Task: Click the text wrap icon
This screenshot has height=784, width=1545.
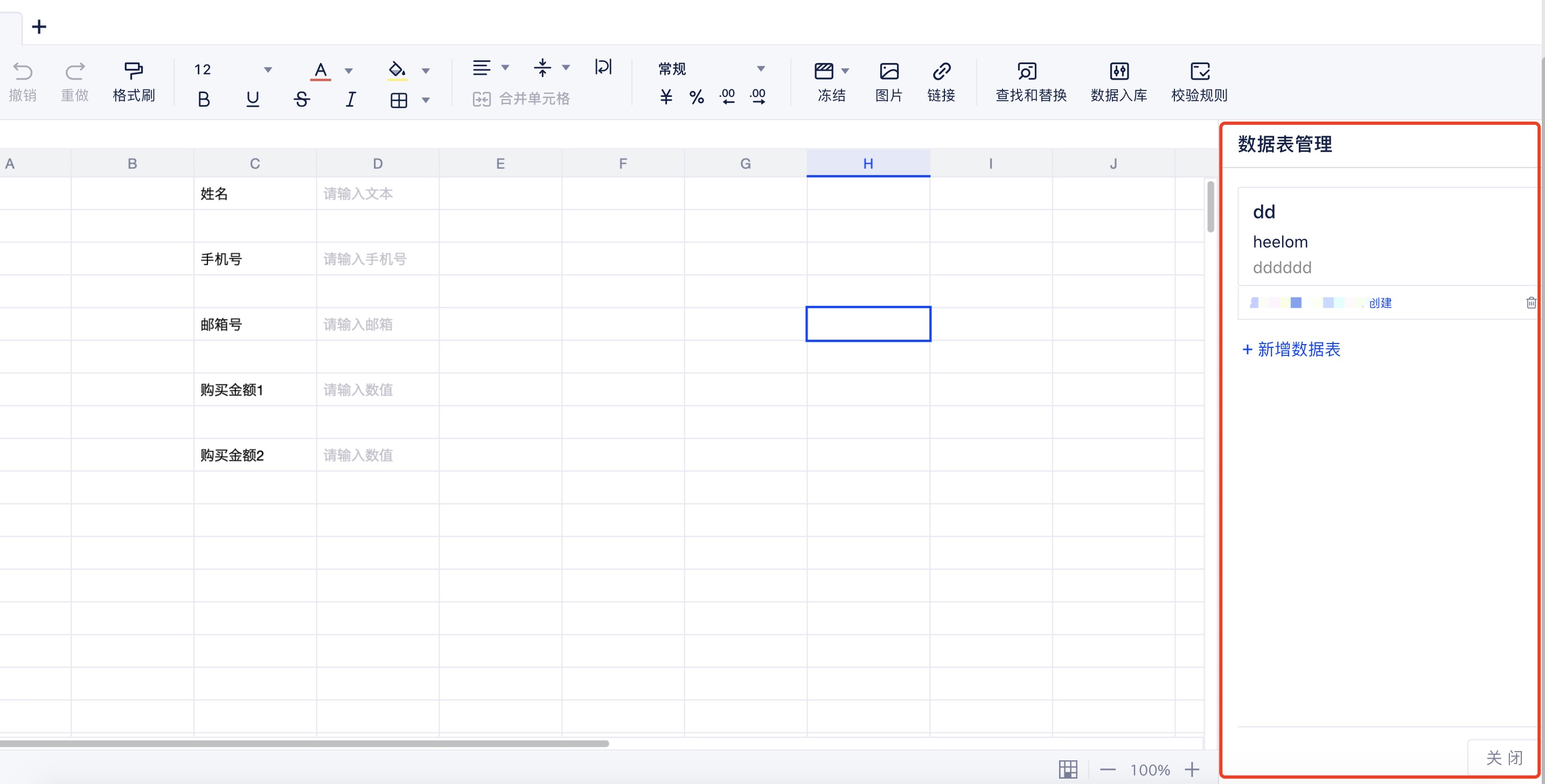Action: (603, 67)
